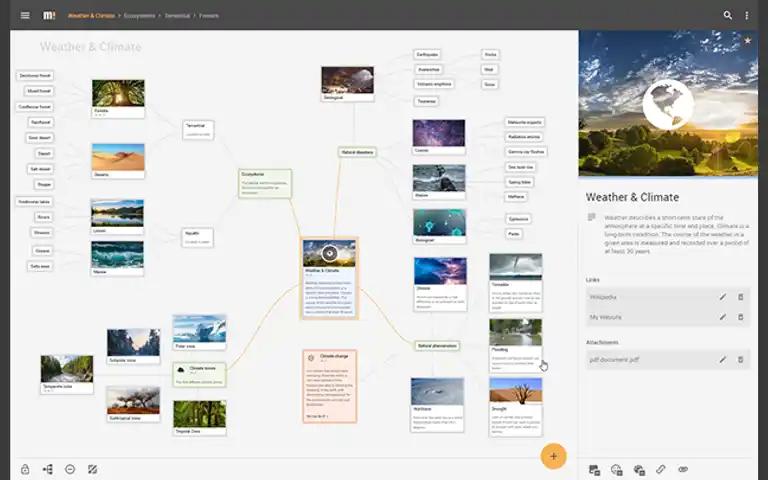Viewport: 768px width, 480px height.
Task: Click the circled minus collapse icon
Action: 70,469
